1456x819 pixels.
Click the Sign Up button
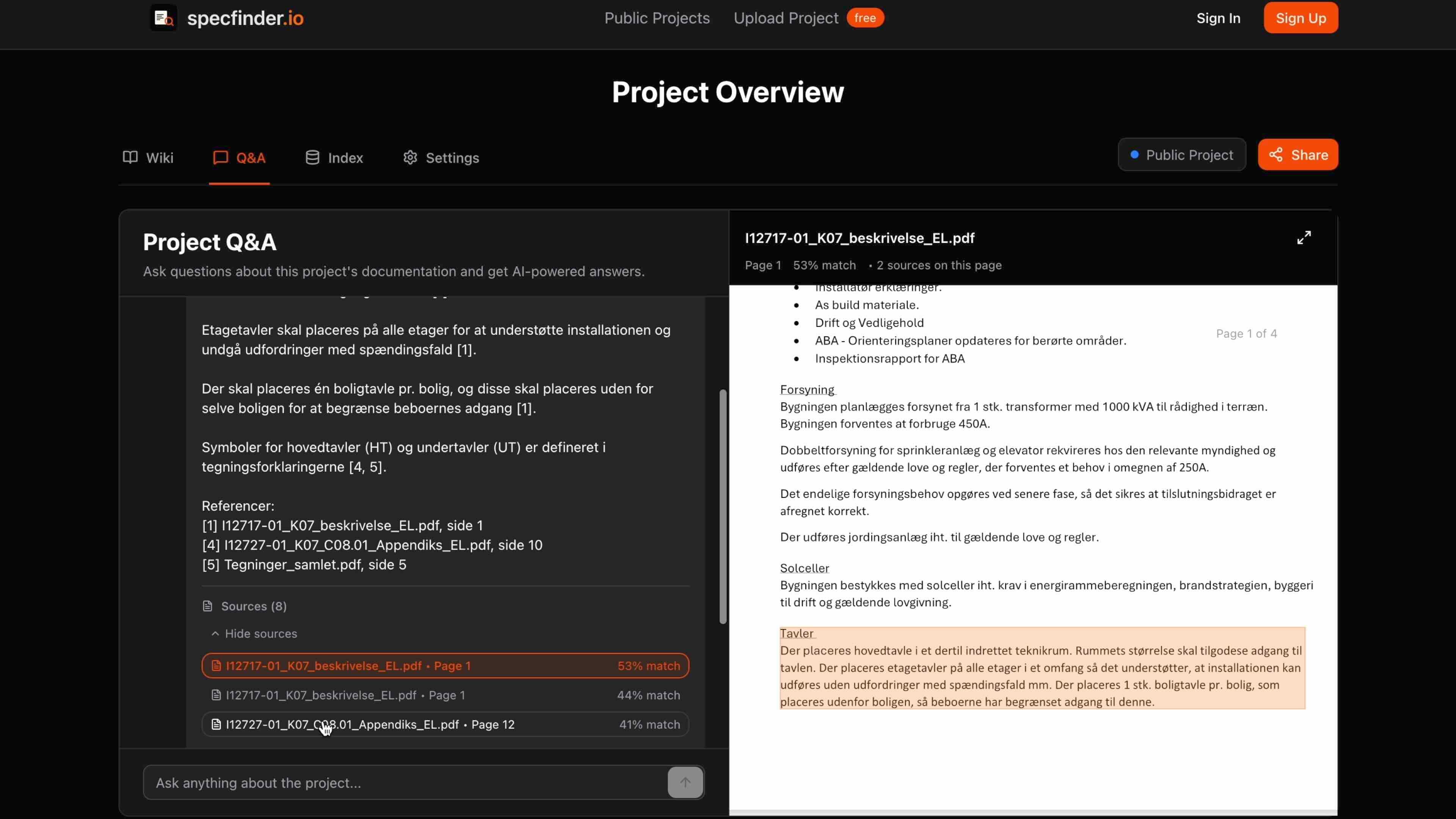(1301, 18)
